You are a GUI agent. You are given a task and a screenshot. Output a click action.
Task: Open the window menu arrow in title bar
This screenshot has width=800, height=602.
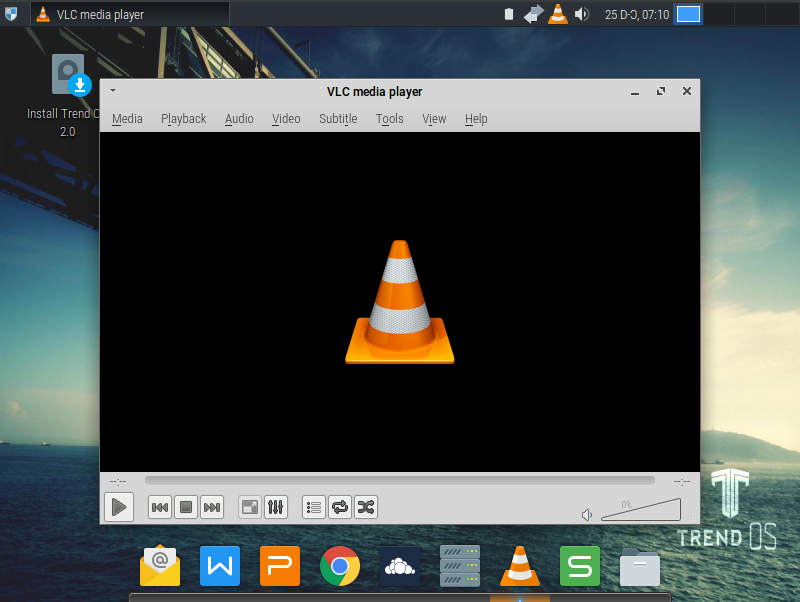[113, 91]
